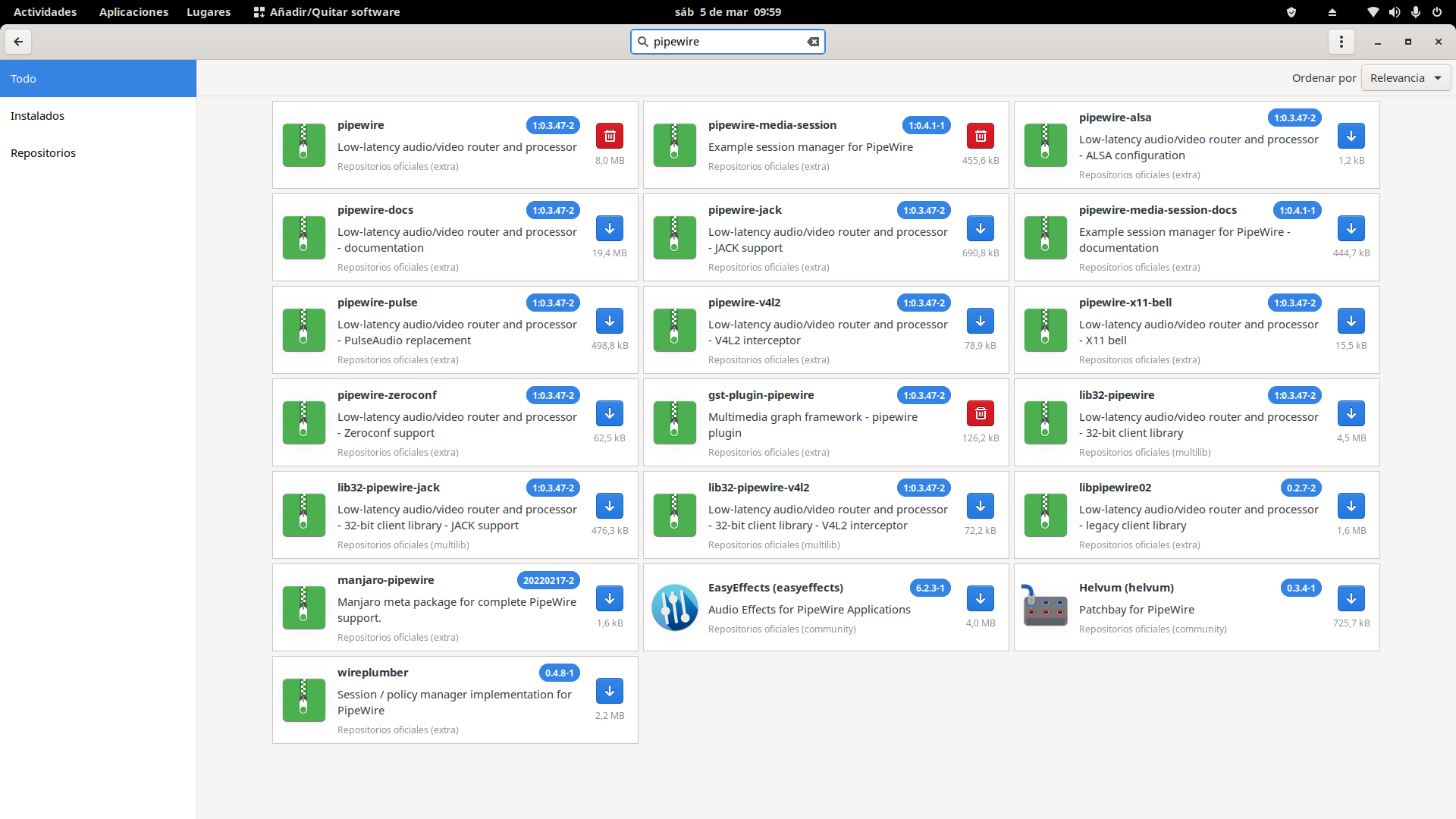The image size is (1456, 819).
Task: Click download icon for pipewire-pulse
Action: (610, 322)
